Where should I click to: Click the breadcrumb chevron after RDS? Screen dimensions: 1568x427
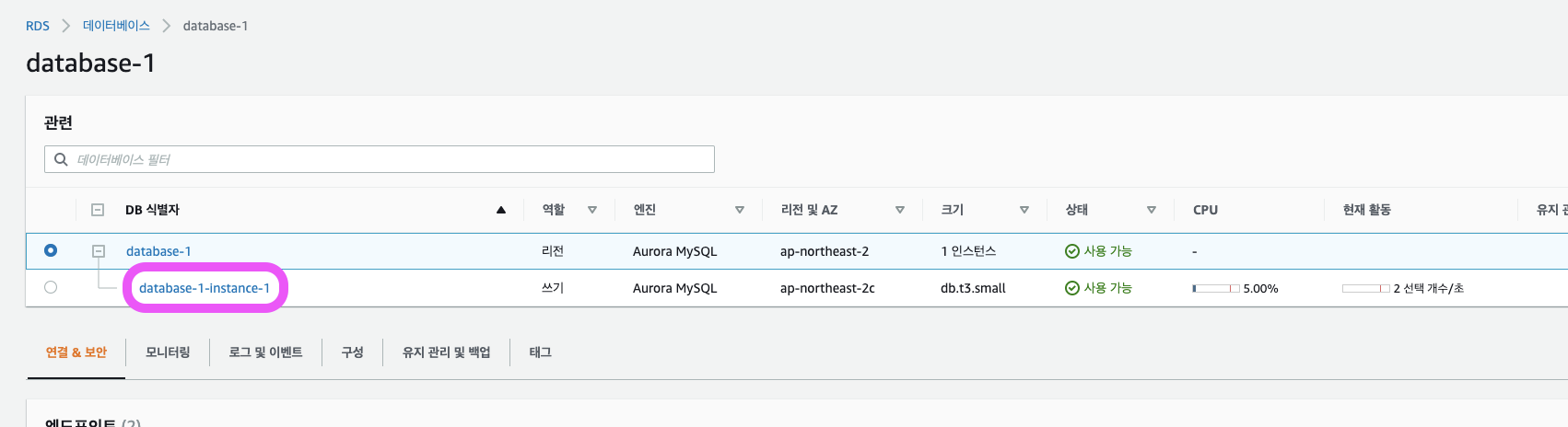pyautogui.click(x=65, y=26)
